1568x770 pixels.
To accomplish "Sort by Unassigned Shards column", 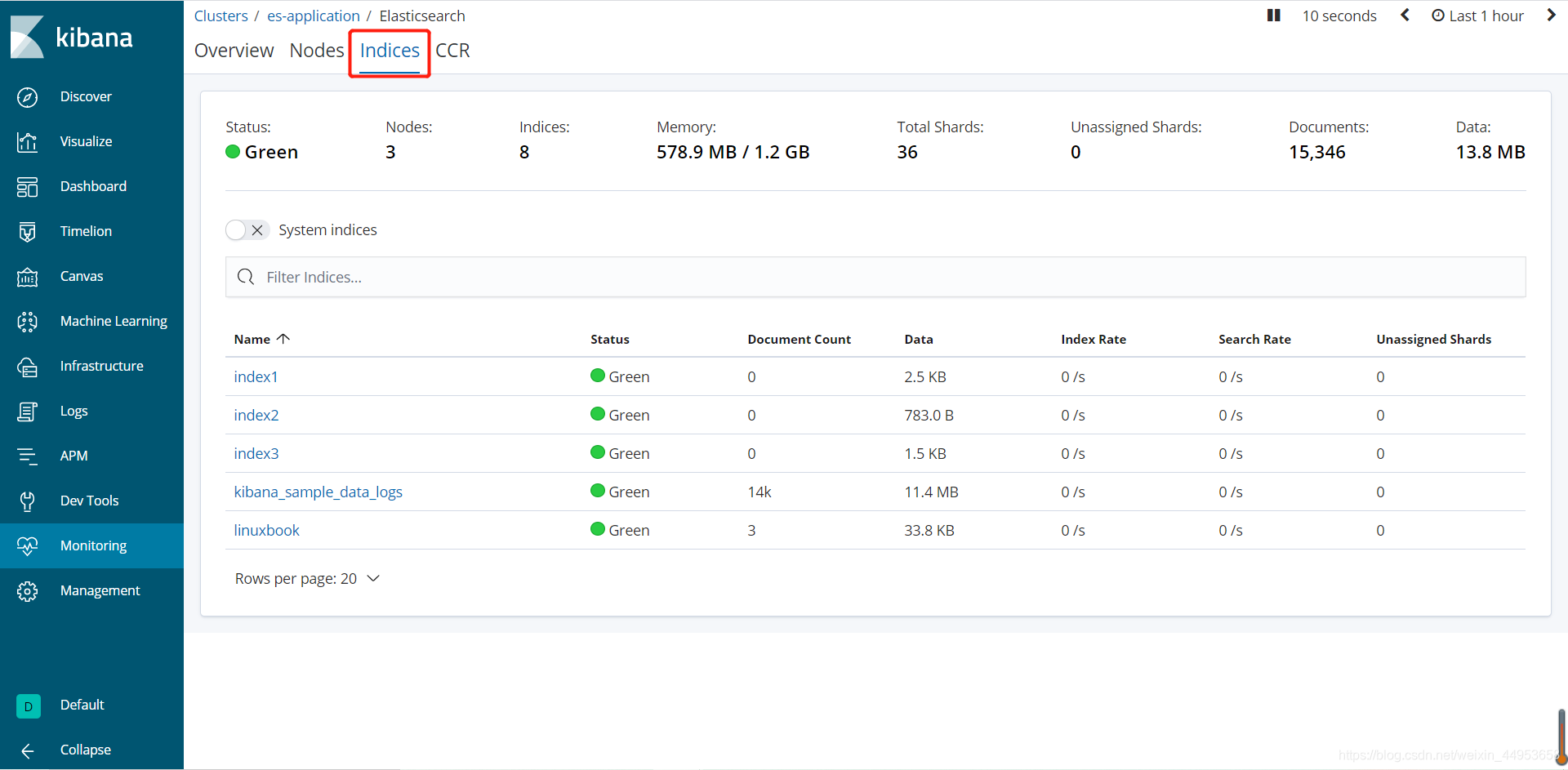I will click(1433, 340).
